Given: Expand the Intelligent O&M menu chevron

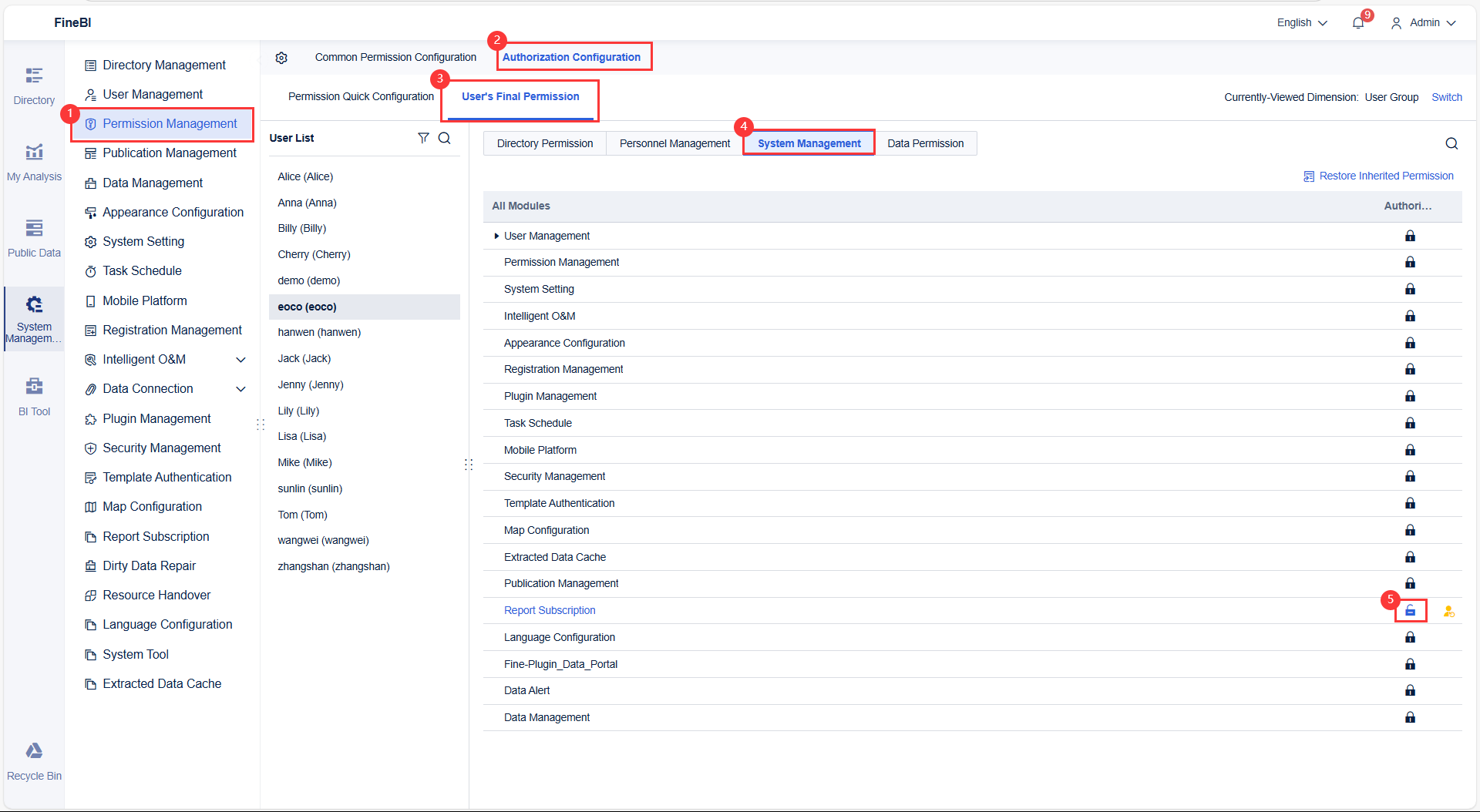Looking at the screenshot, I should point(240,360).
